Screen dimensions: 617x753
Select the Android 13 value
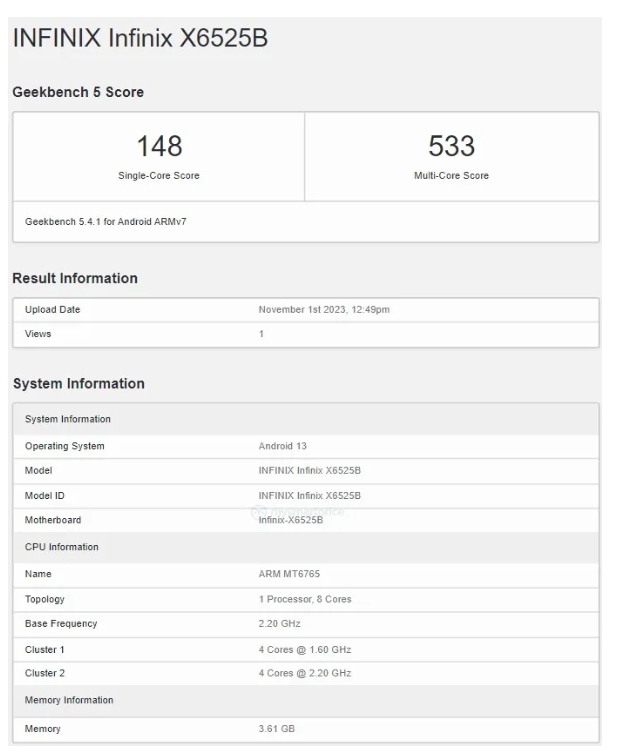pyautogui.click(x=282, y=446)
